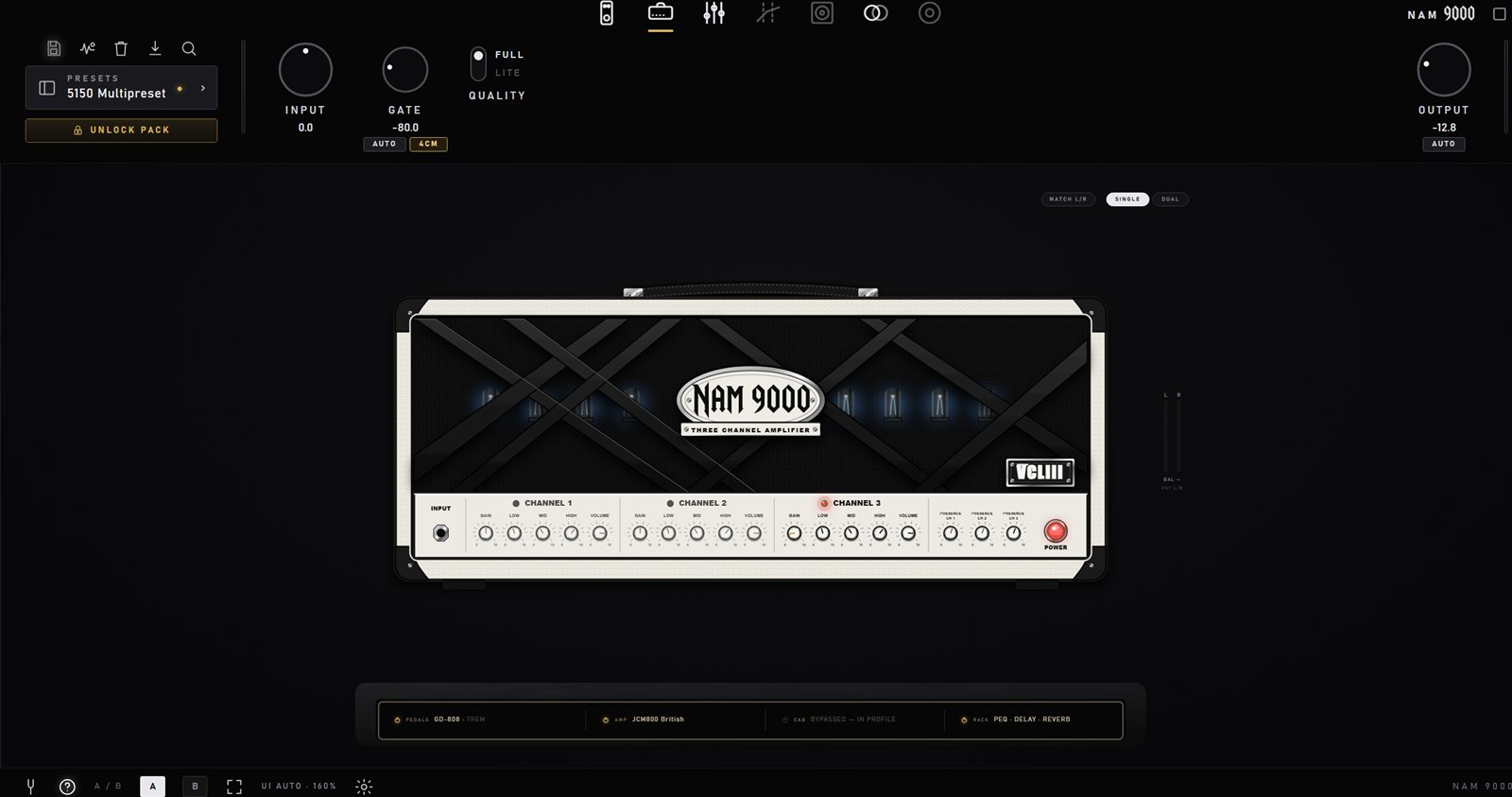Toggle the CAB power icon in chain bar
The image size is (1512, 797).
785,719
